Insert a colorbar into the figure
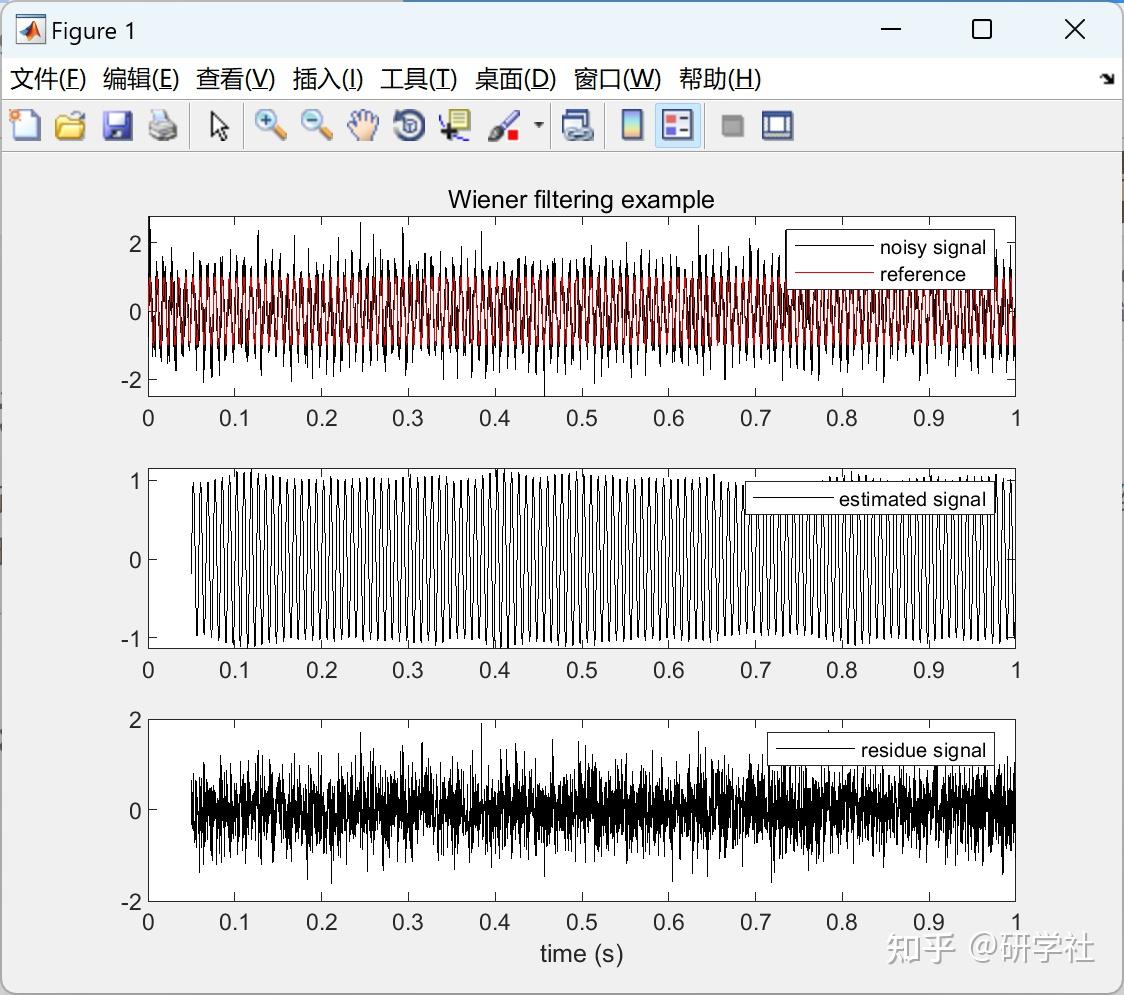This screenshot has width=1124, height=995. point(631,125)
